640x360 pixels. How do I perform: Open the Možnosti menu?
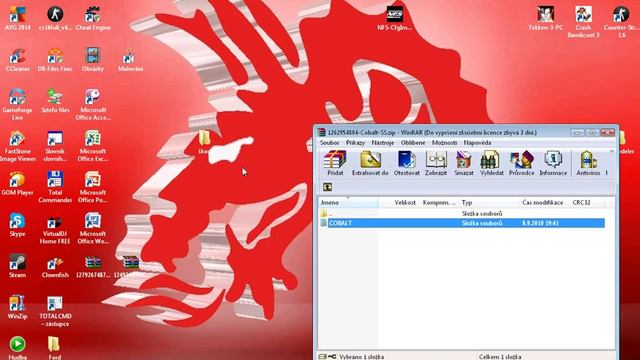[444, 142]
